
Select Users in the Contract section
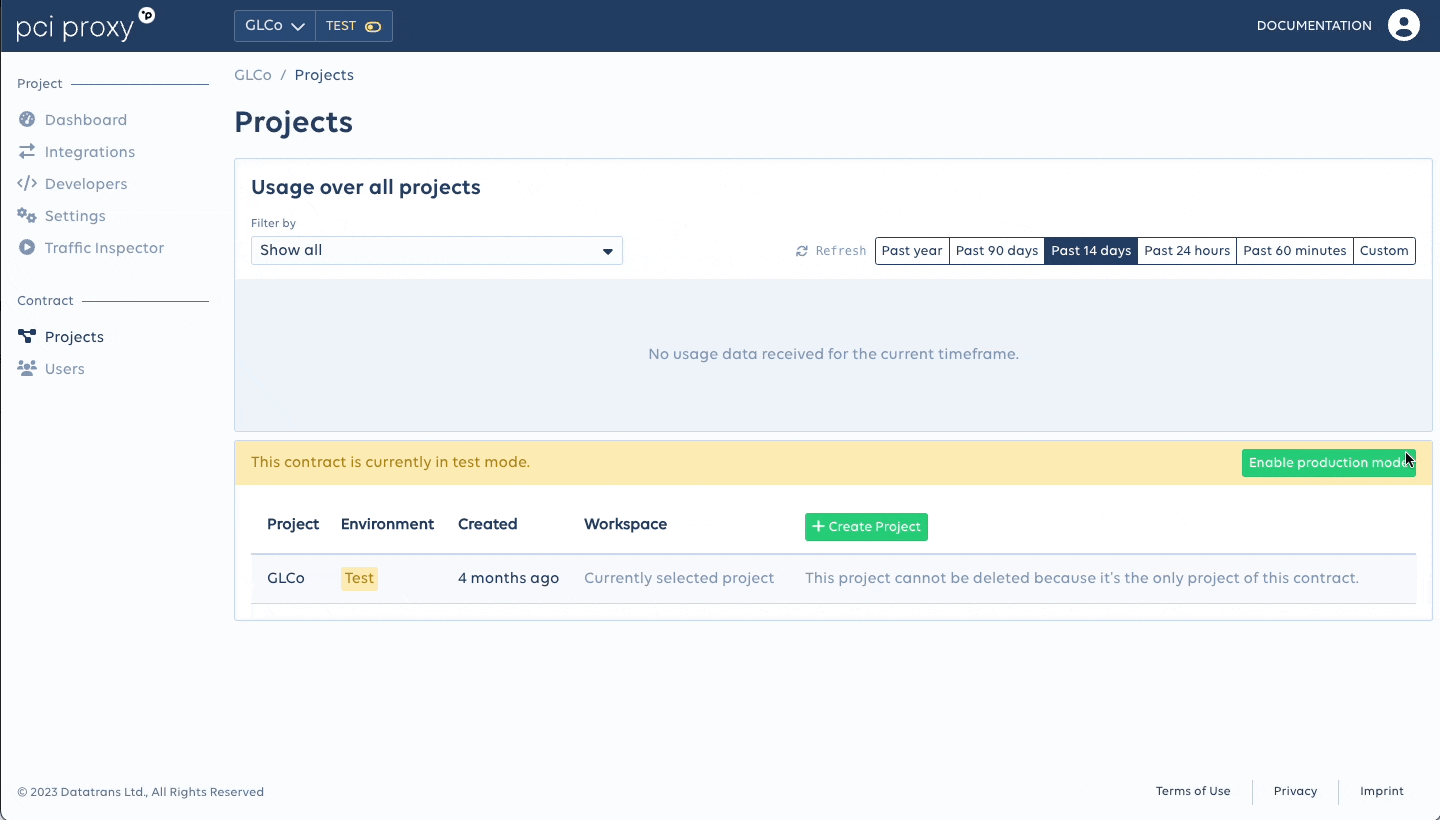click(65, 369)
